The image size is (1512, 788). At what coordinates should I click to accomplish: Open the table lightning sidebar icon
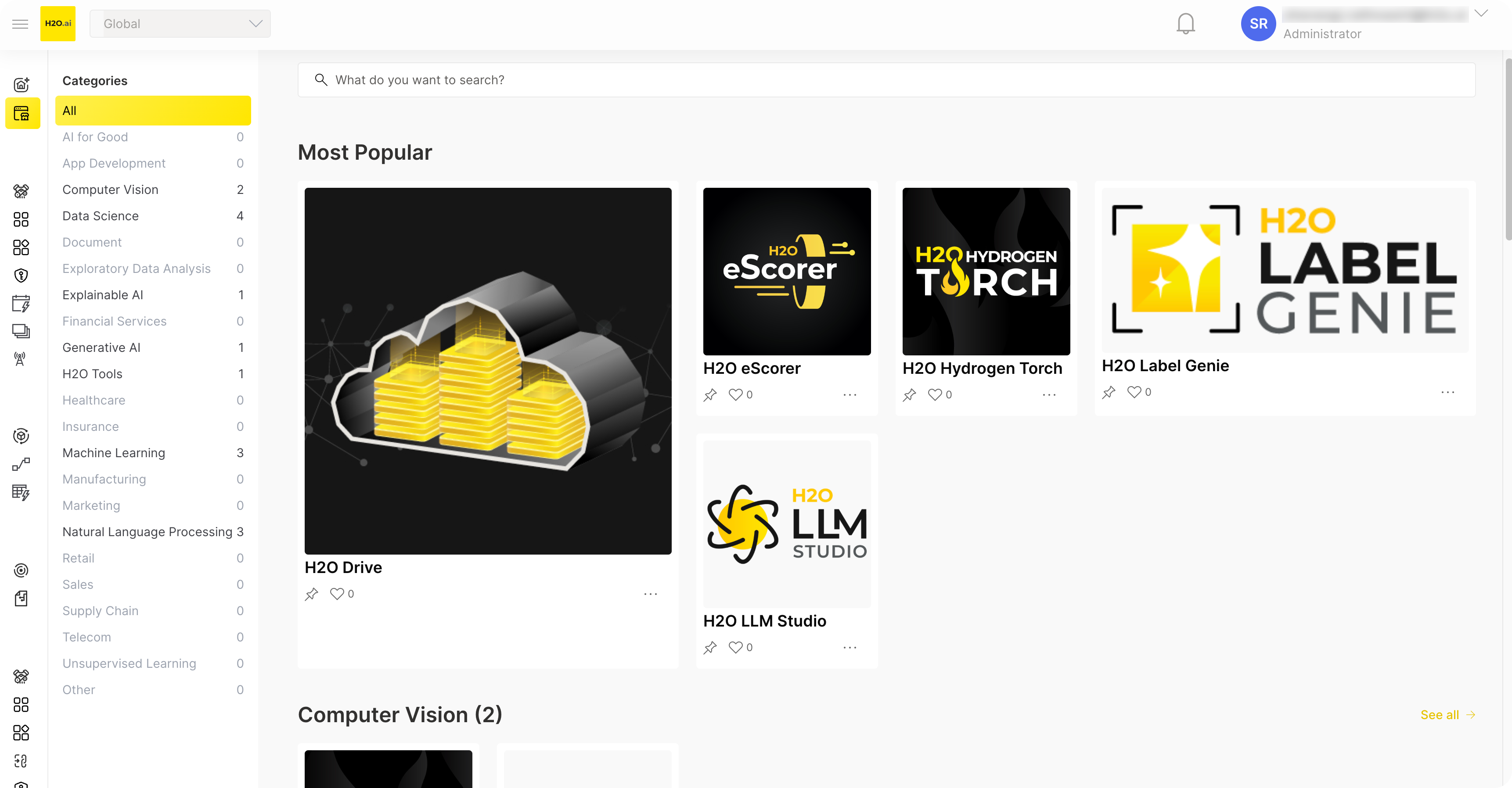[x=21, y=492]
